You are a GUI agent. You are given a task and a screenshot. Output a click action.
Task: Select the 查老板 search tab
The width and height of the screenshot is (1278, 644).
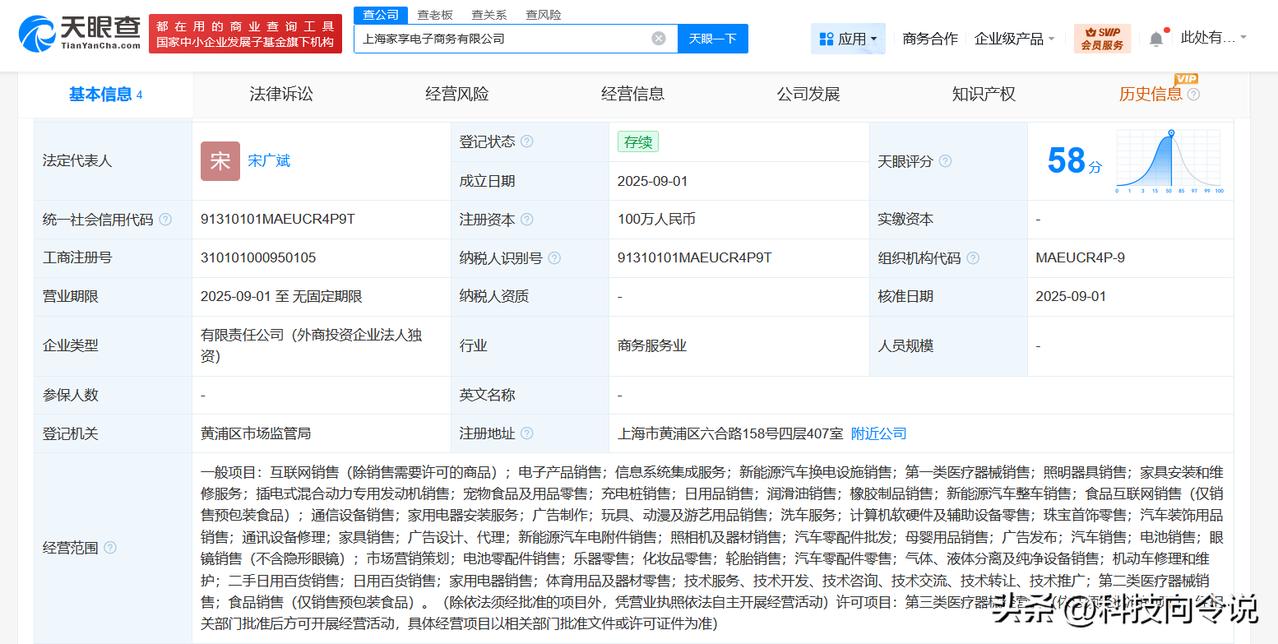click(x=435, y=15)
